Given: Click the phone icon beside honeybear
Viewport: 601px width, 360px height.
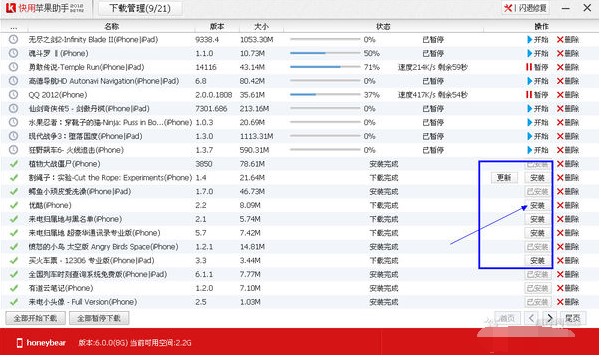Looking at the screenshot, I should [x=20, y=343].
